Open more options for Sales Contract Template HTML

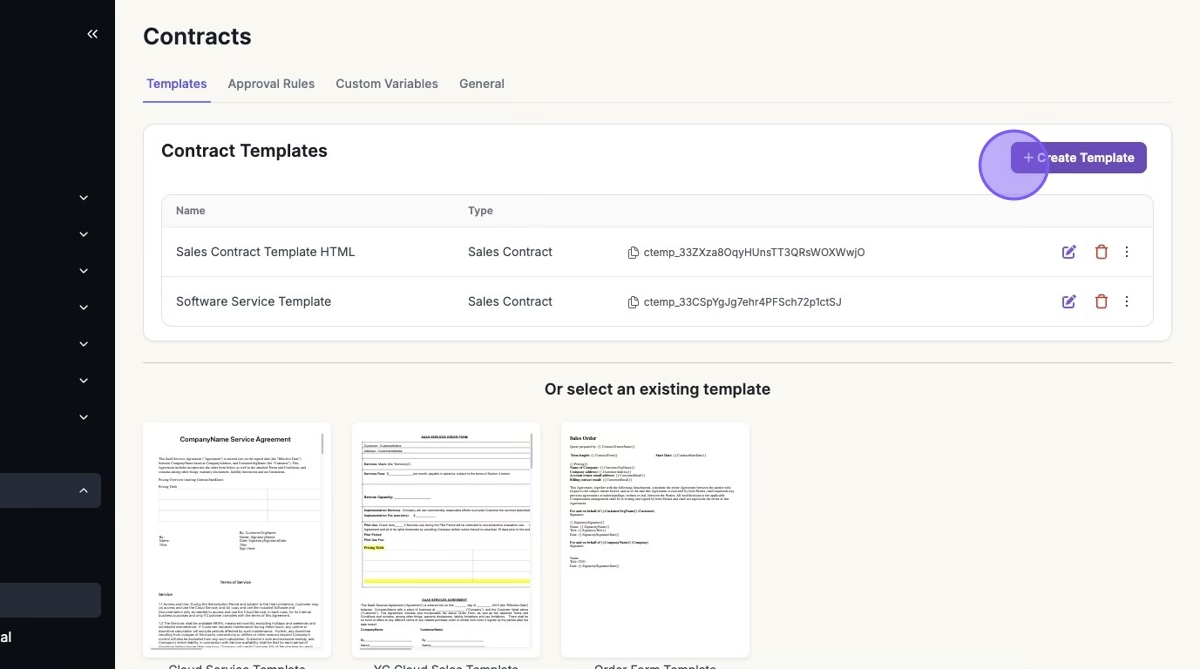pyautogui.click(x=1127, y=252)
